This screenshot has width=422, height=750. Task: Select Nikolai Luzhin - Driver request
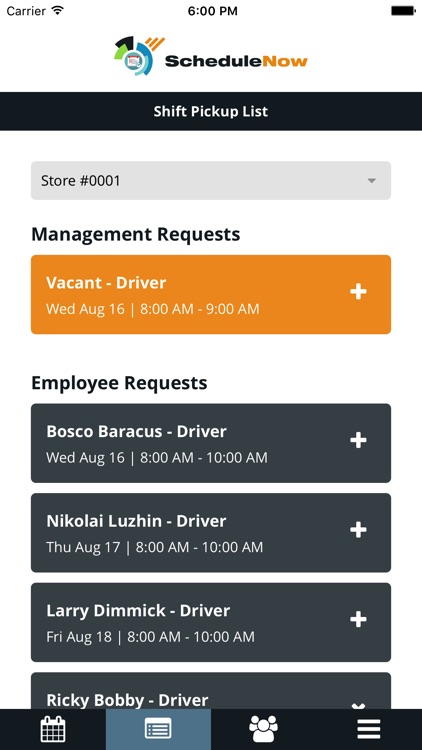coord(211,532)
